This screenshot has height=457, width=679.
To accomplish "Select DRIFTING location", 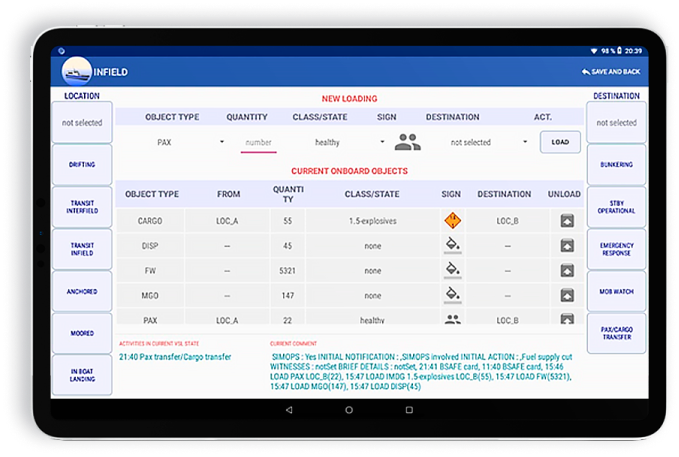I will pos(82,165).
